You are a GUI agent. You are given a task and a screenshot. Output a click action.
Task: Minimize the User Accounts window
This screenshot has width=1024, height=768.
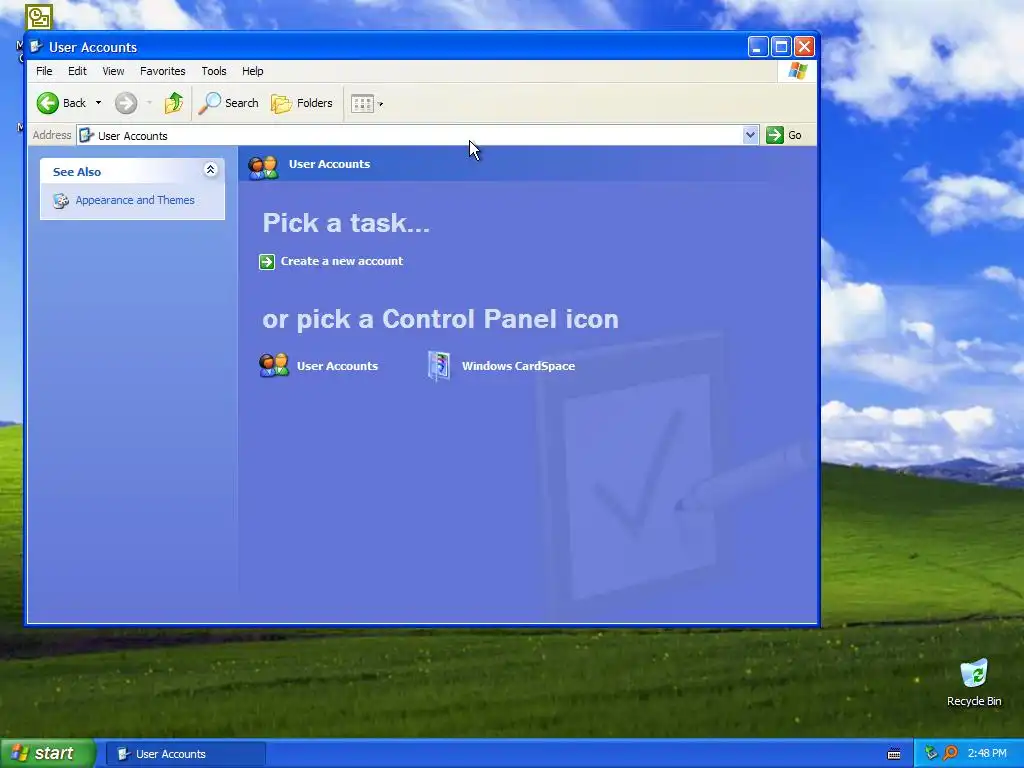pyautogui.click(x=758, y=46)
